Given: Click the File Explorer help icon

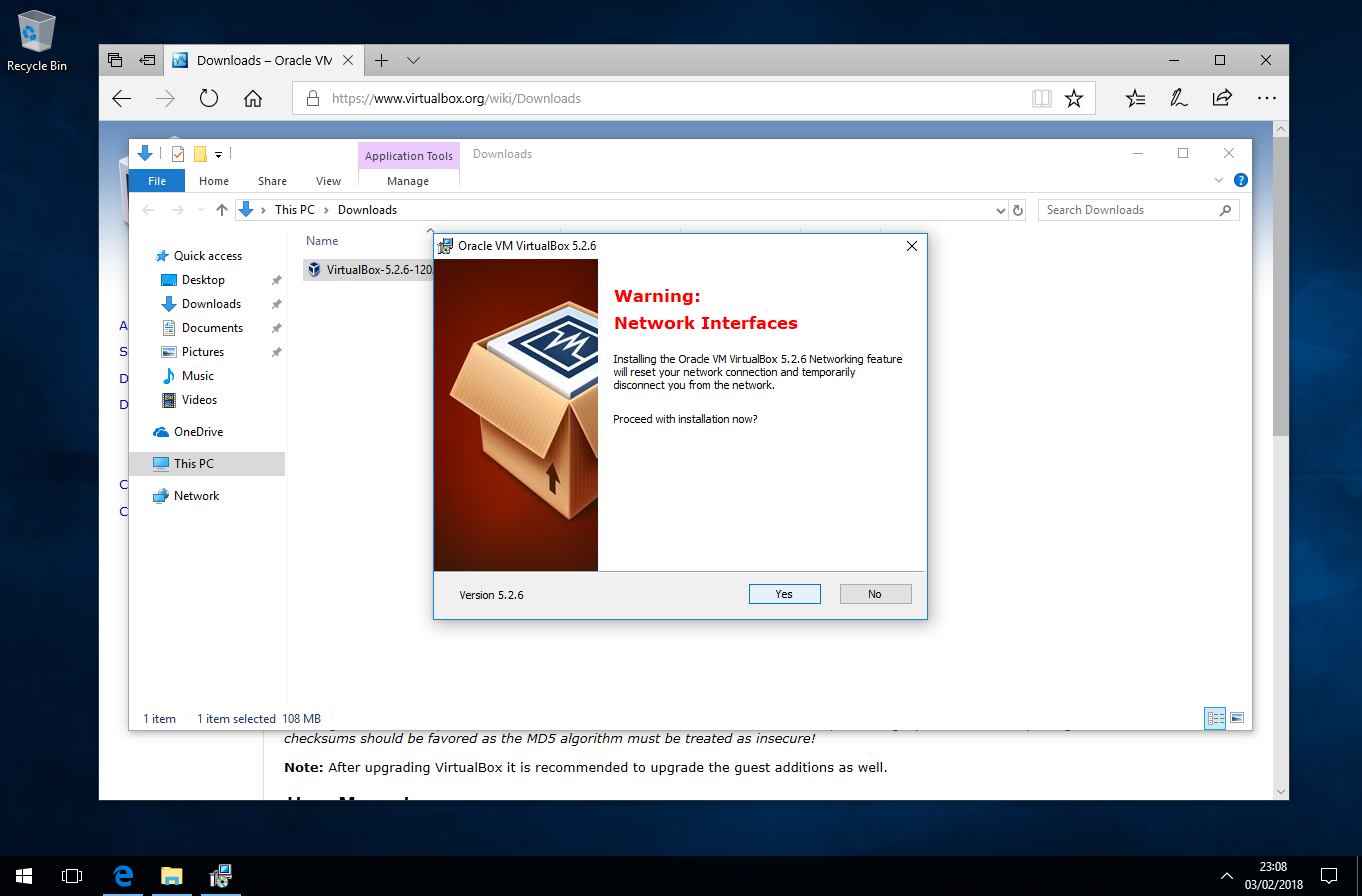Looking at the screenshot, I should pyautogui.click(x=1240, y=181).
